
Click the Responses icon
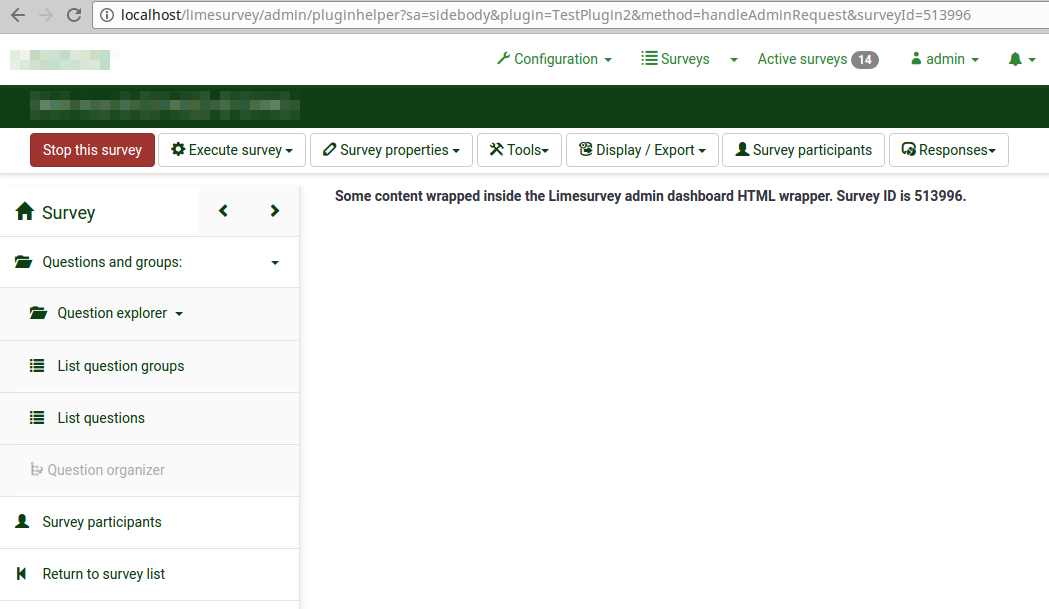point(909,149)
